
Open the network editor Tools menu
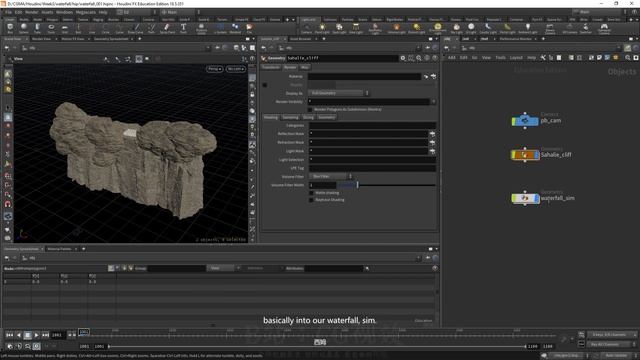coord(500,58)
